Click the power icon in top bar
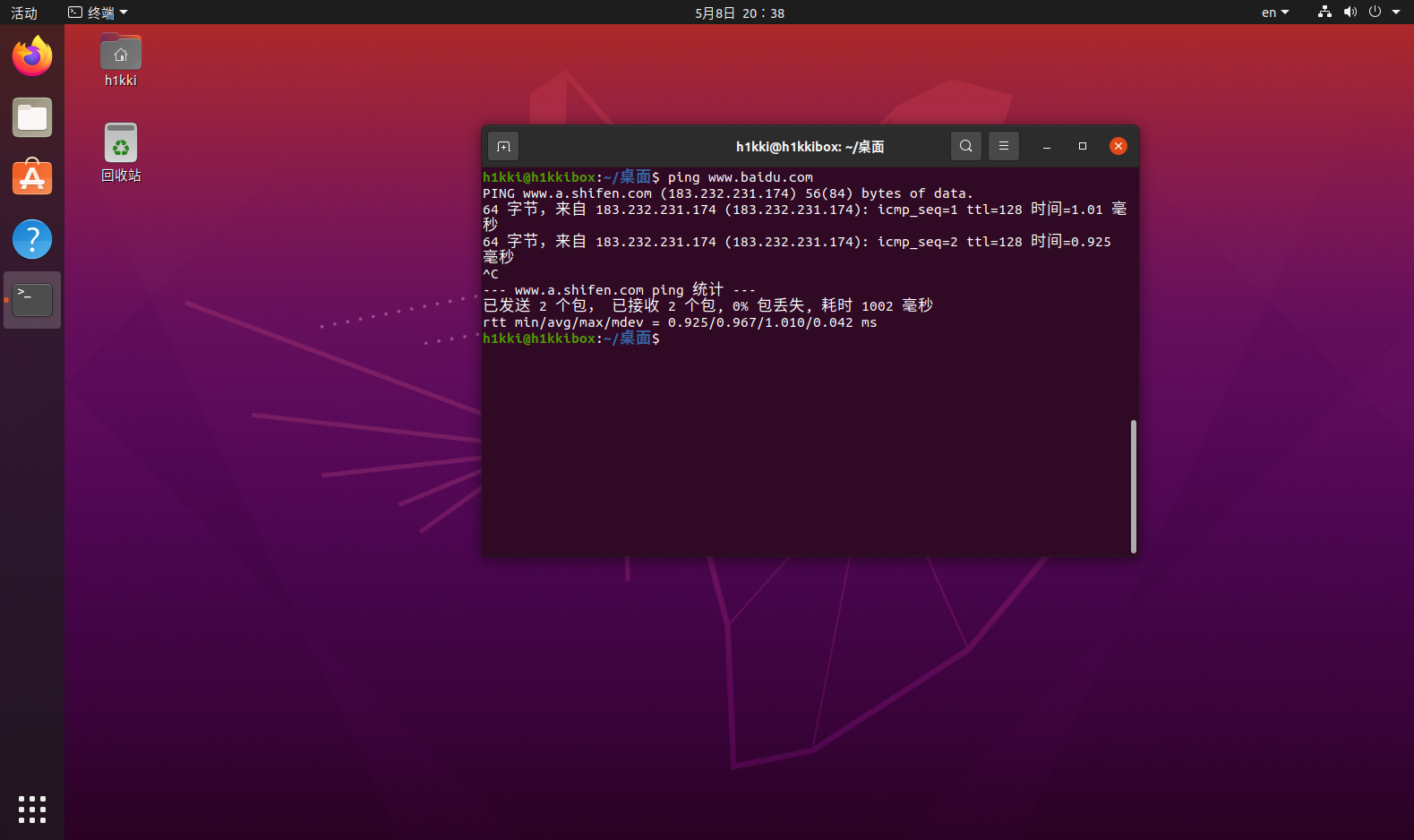 tap(1375, 13)
